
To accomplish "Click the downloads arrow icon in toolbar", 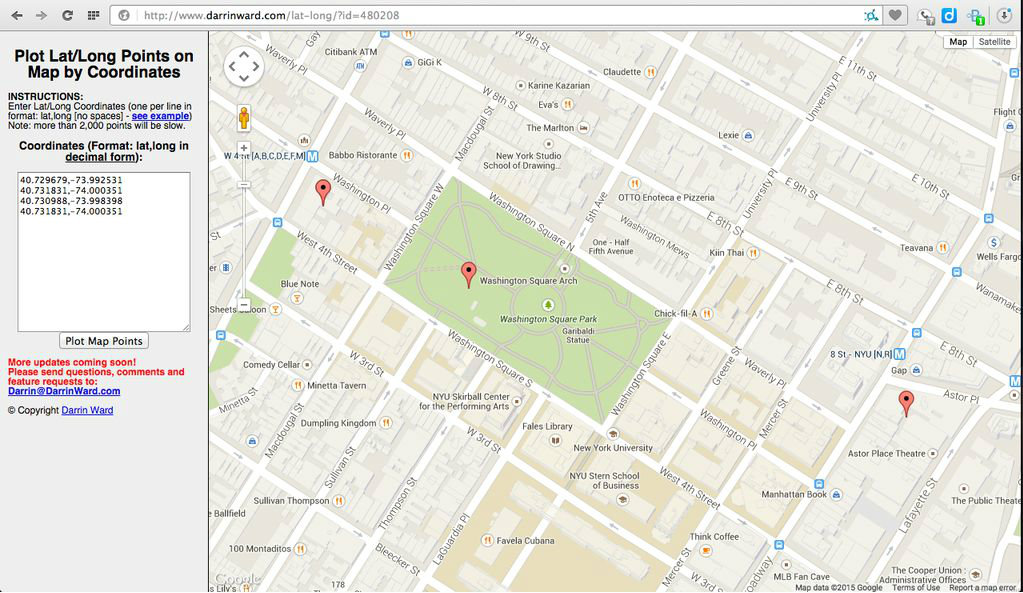I will [x=1004, y=16].
